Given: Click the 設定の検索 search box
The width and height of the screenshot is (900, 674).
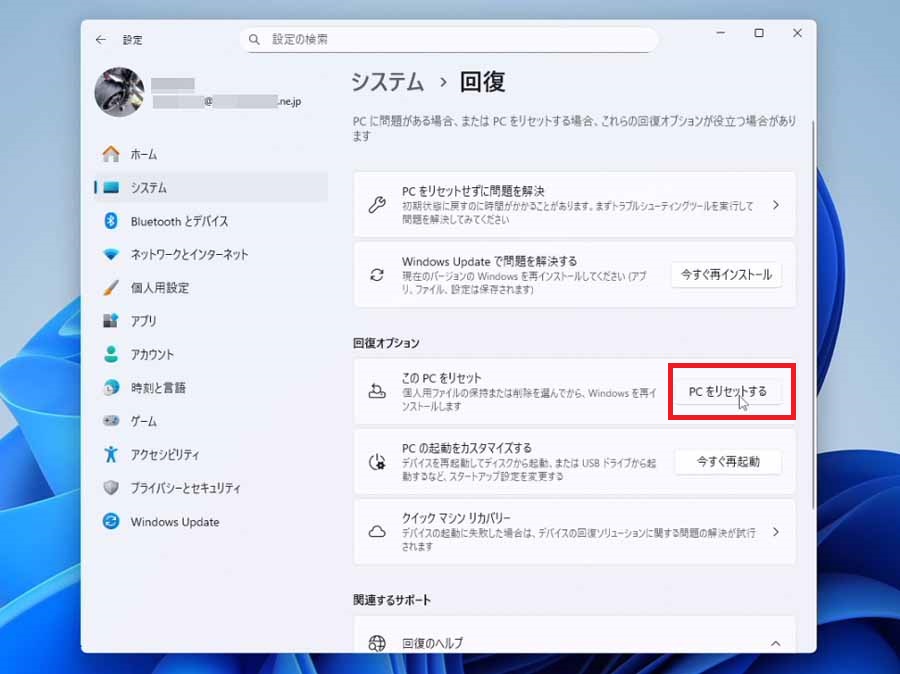Looking at the screenshot, I should 449,39.
